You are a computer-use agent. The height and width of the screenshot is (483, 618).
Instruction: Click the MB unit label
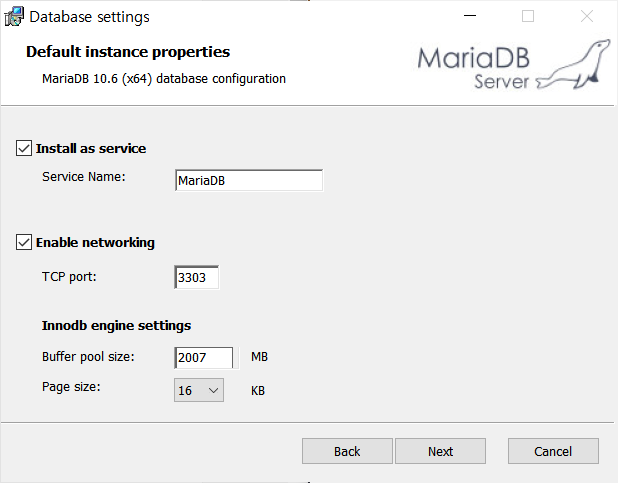pyautogui.click(x=259, y=357)
